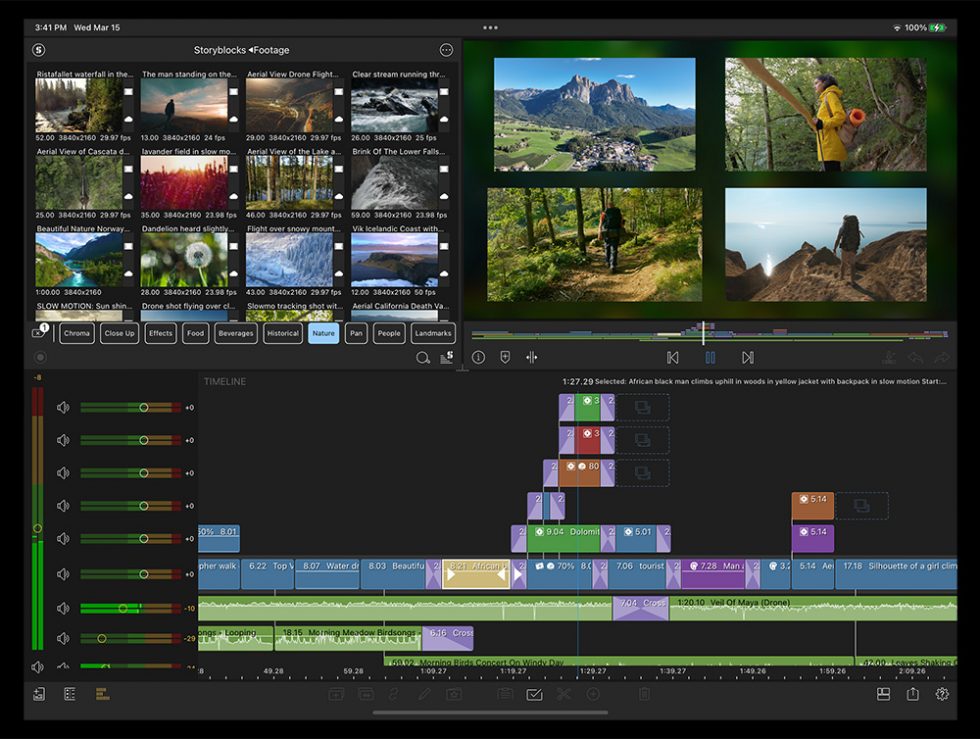Open search in the Storyblocks footage panel
The height and width of the screenshot is (739, 980).
(x=423, y=357)
